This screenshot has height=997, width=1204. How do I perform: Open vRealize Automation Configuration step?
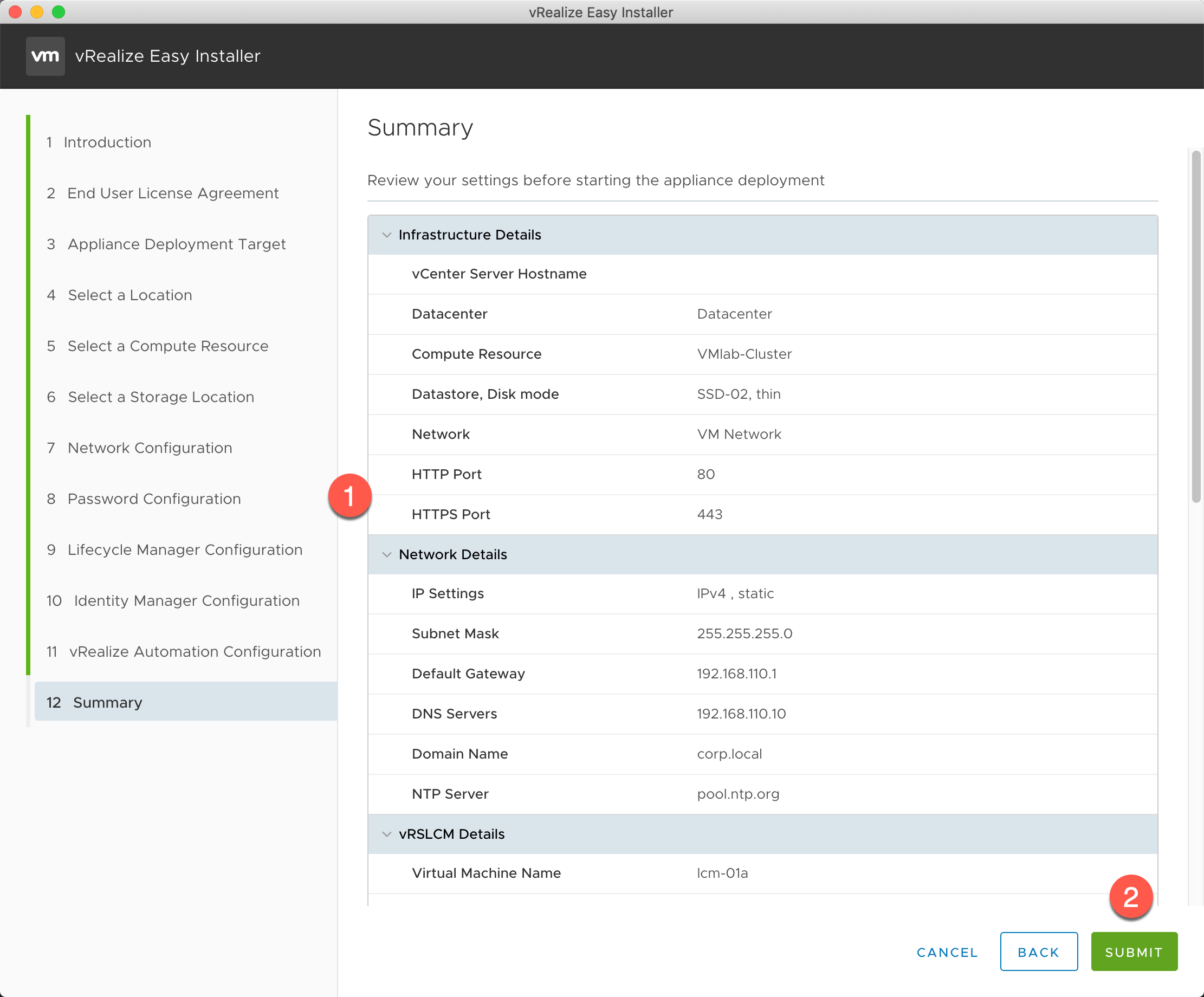(x=184, y=652)
